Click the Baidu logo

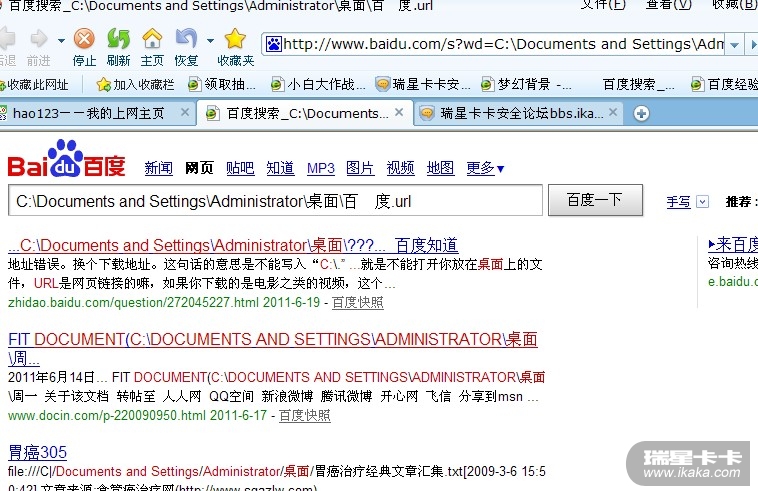click(67, 159)
